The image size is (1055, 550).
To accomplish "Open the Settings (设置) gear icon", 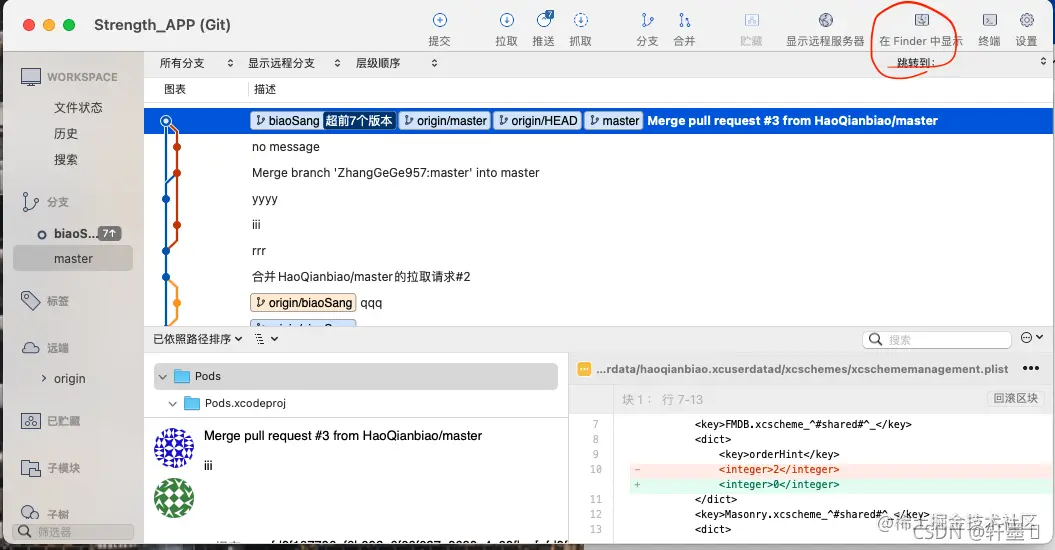I will click(1026, 20).
